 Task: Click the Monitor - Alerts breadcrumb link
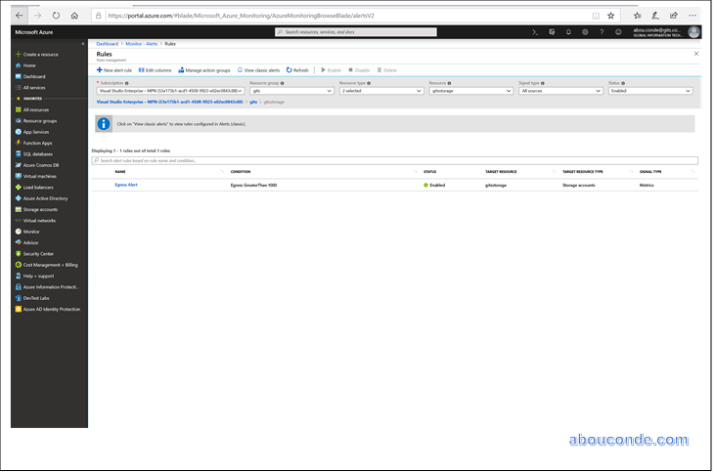139,44
